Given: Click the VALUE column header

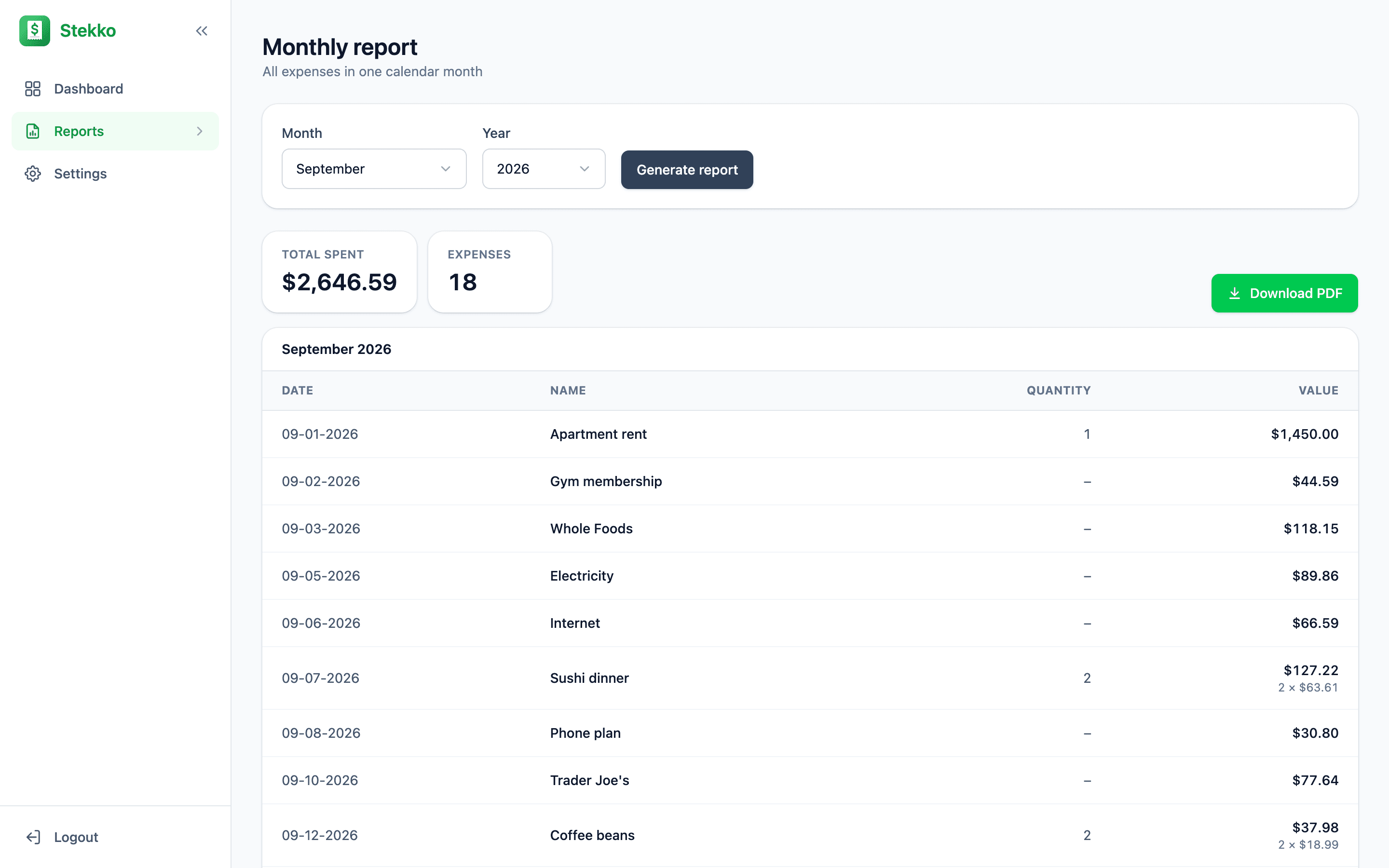Looking at the screenshot, I should click(x=1319, y=391).
